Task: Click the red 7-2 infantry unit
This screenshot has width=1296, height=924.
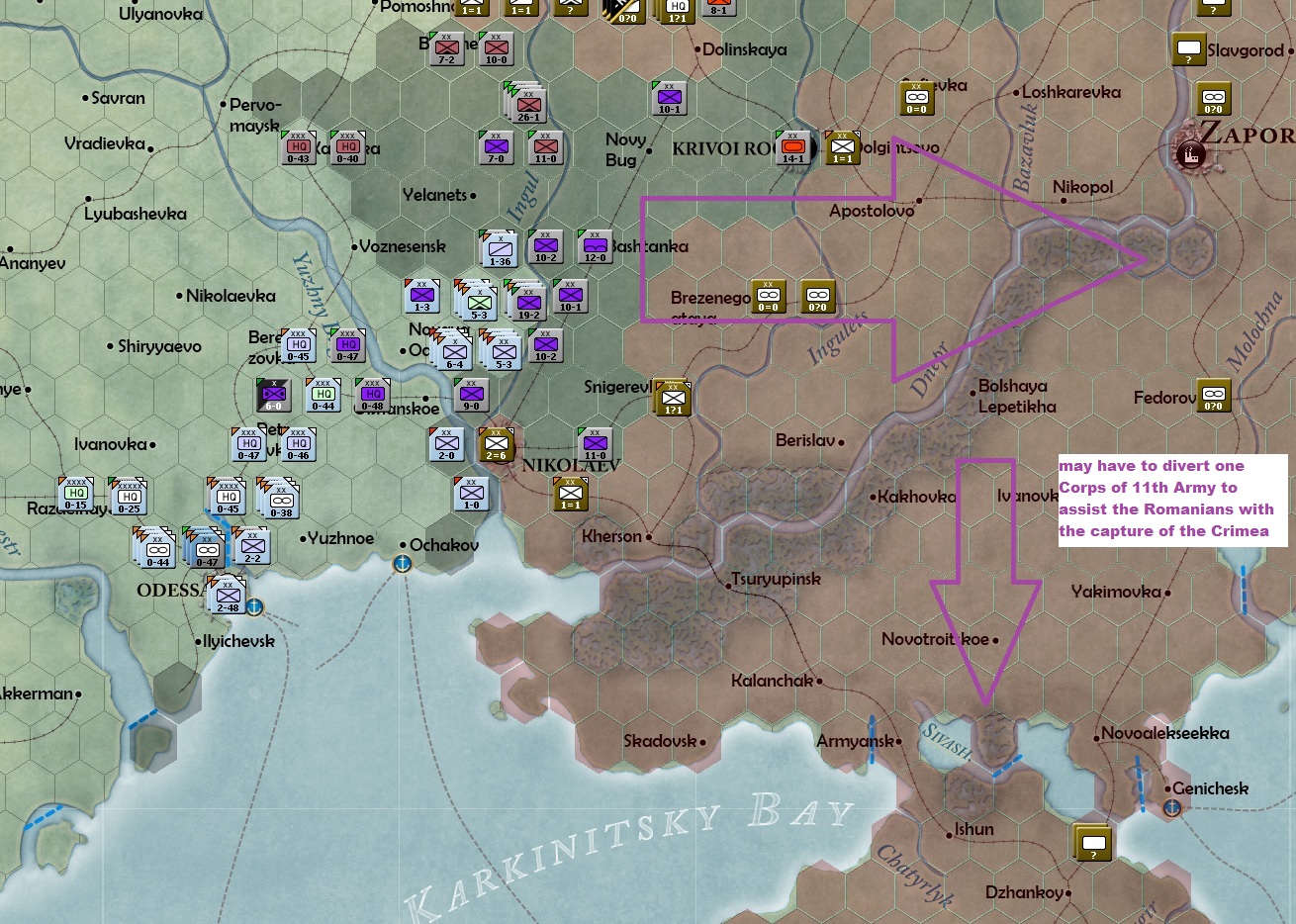Action: [447, 48]
